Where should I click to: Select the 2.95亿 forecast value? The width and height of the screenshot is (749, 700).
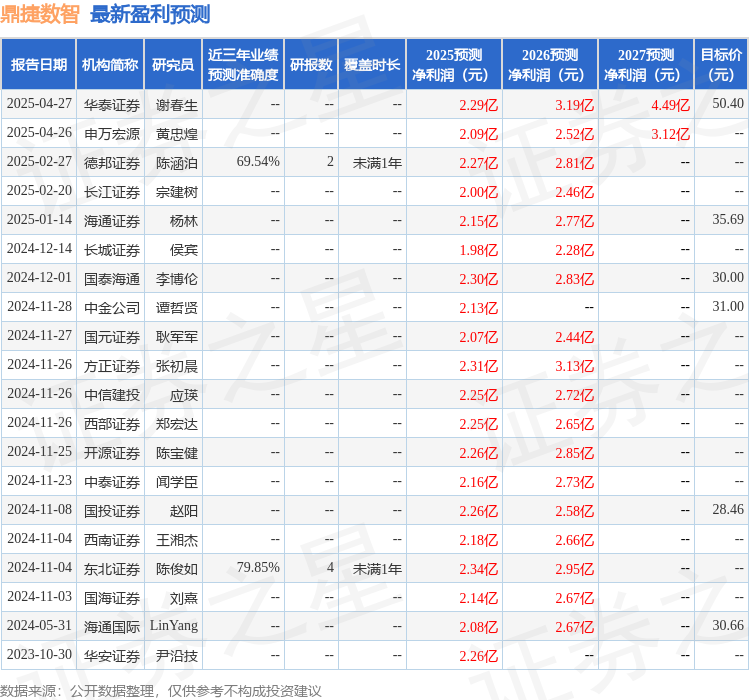[575, 570]
